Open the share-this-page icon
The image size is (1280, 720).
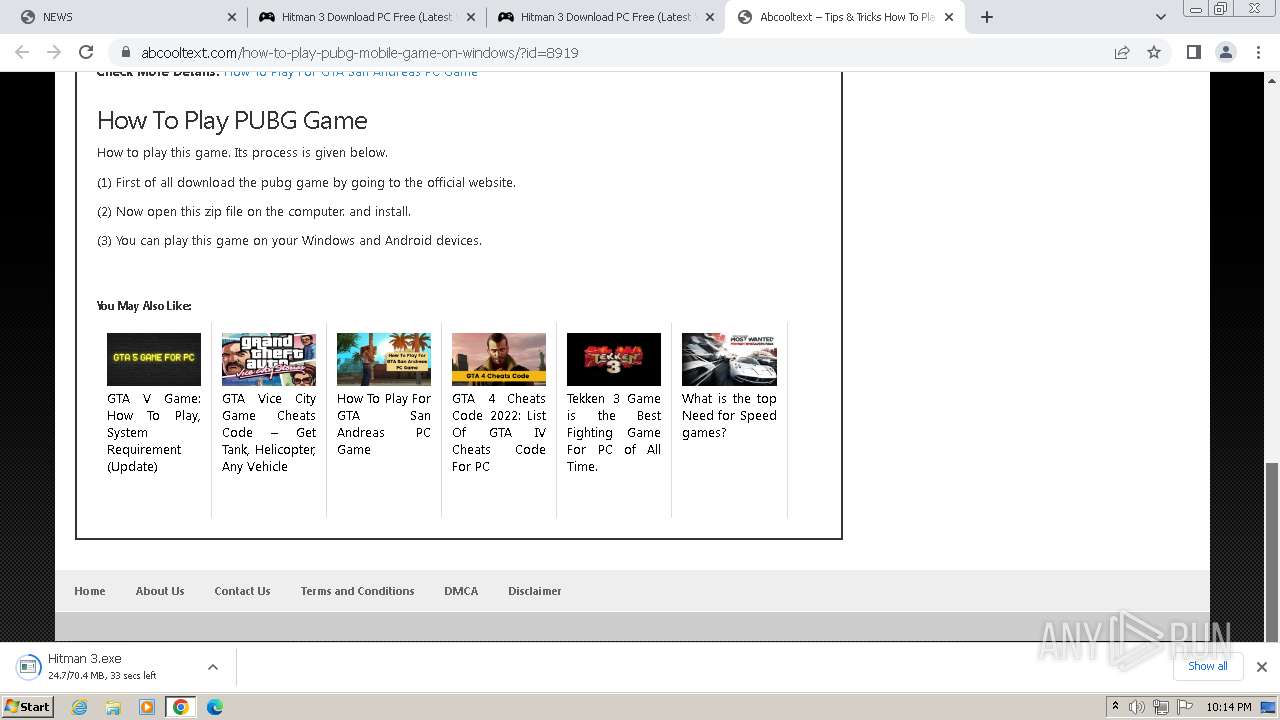pos(1122,52)
